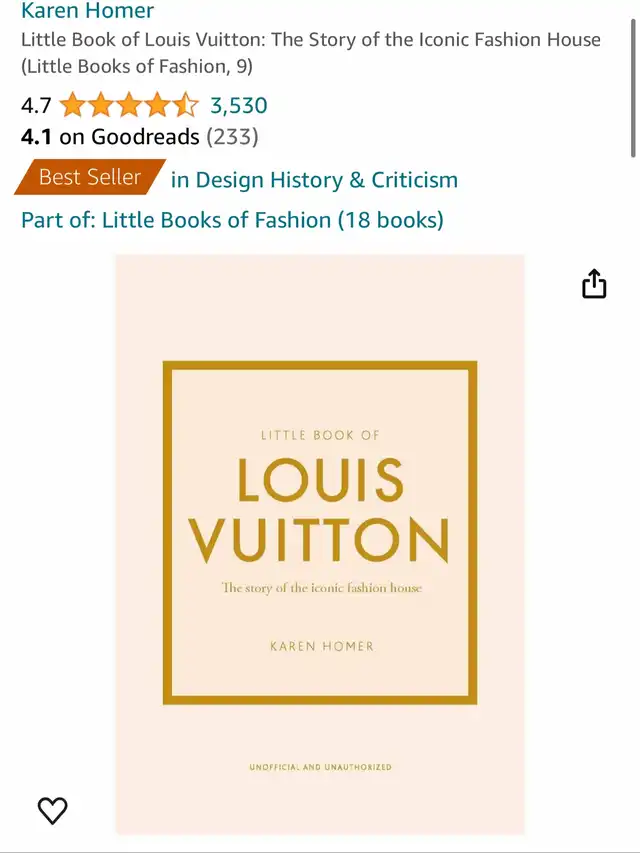Click the first orange rating star

(x=72, y=105)
